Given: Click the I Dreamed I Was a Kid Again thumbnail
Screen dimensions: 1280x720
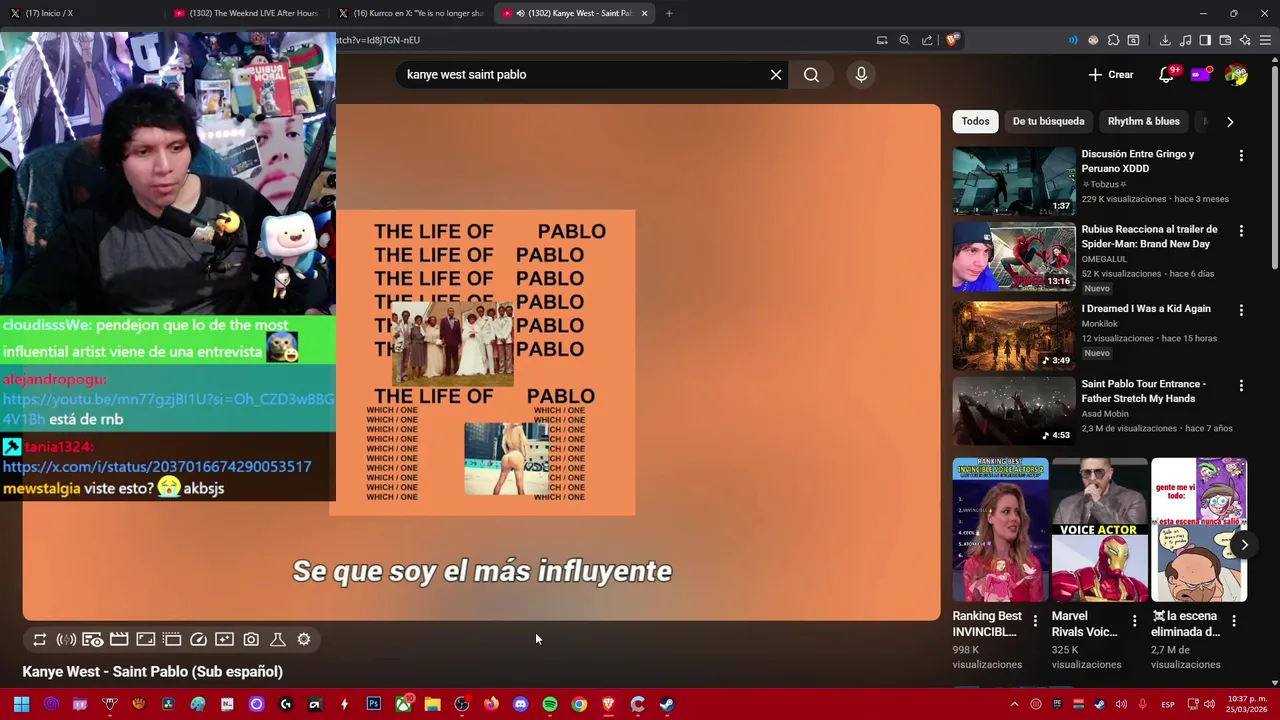Looking at the screenshot, I should (1014, 336).
